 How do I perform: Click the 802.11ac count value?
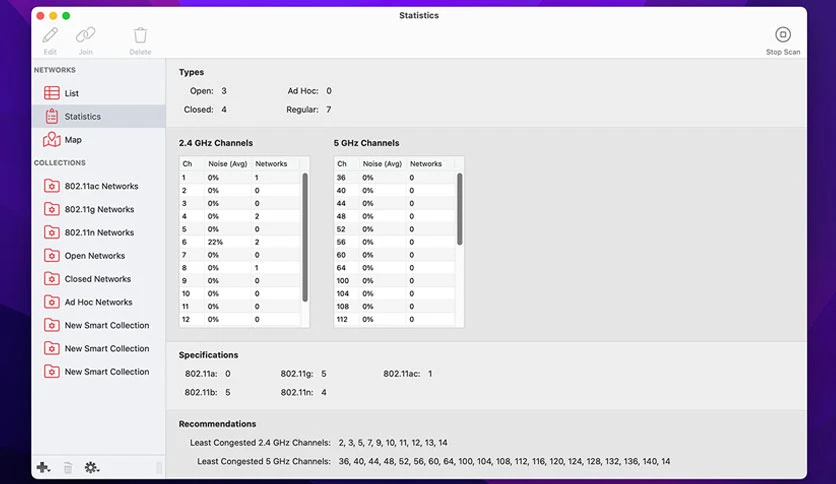(x=430, y=374)
